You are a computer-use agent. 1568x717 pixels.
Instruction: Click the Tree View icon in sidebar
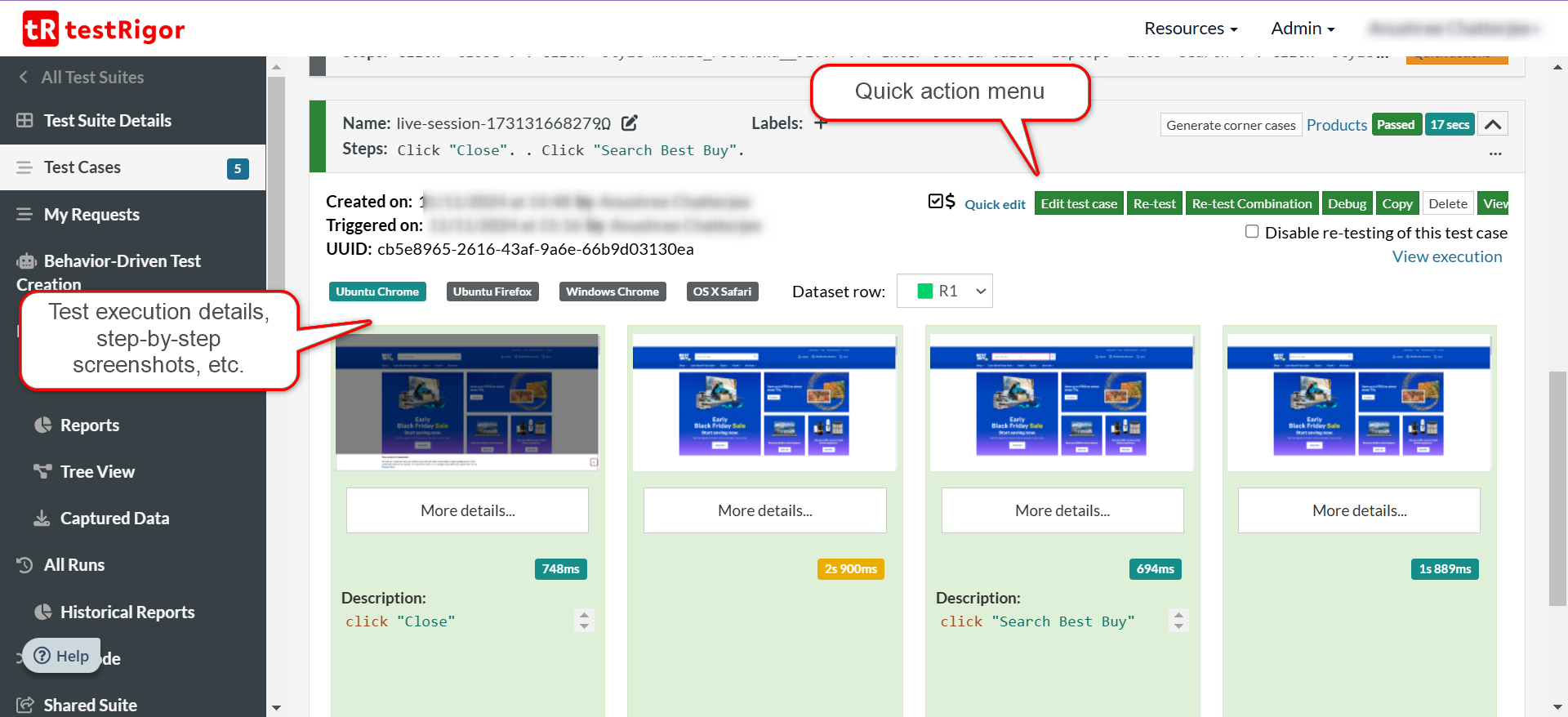[42, 471]
